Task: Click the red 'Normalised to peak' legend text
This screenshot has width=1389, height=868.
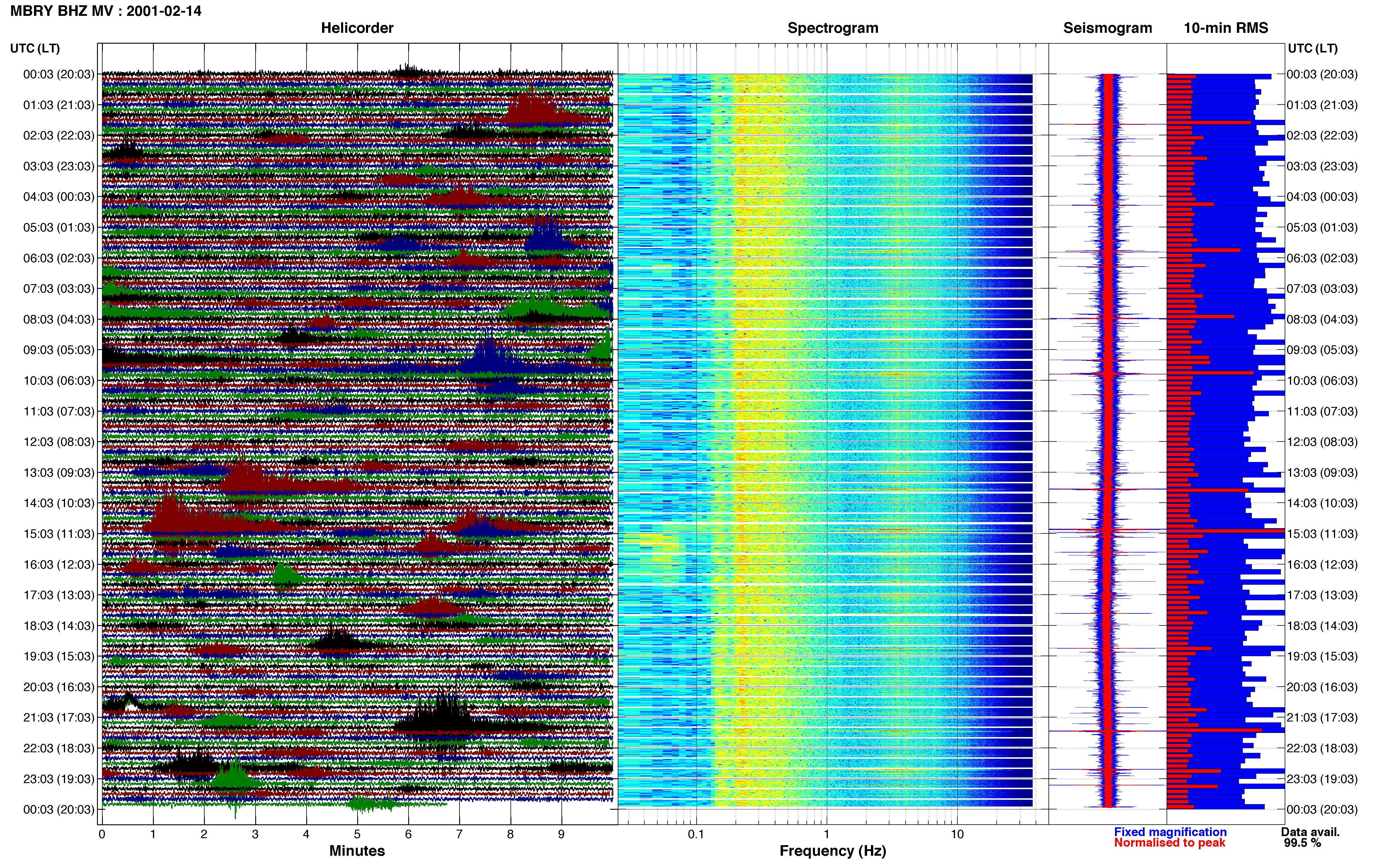Action: [x=1170, y=843]
